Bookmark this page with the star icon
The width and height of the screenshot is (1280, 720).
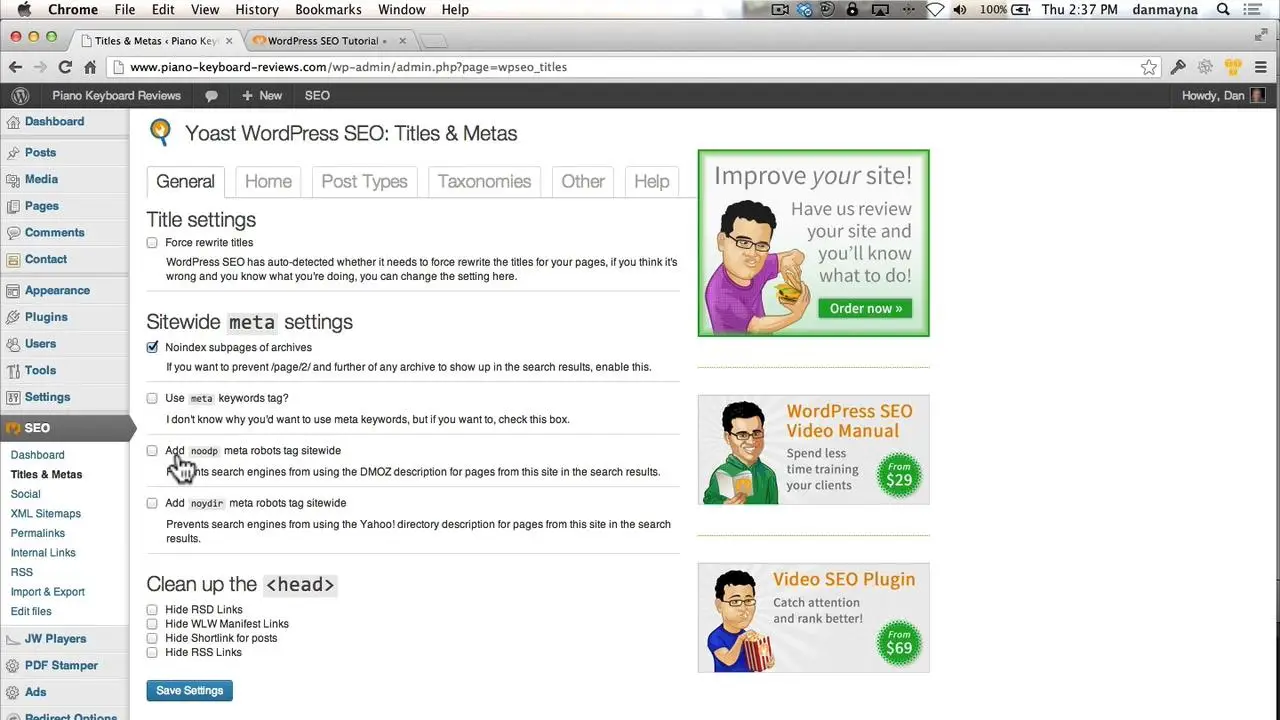click(1149, 67)
